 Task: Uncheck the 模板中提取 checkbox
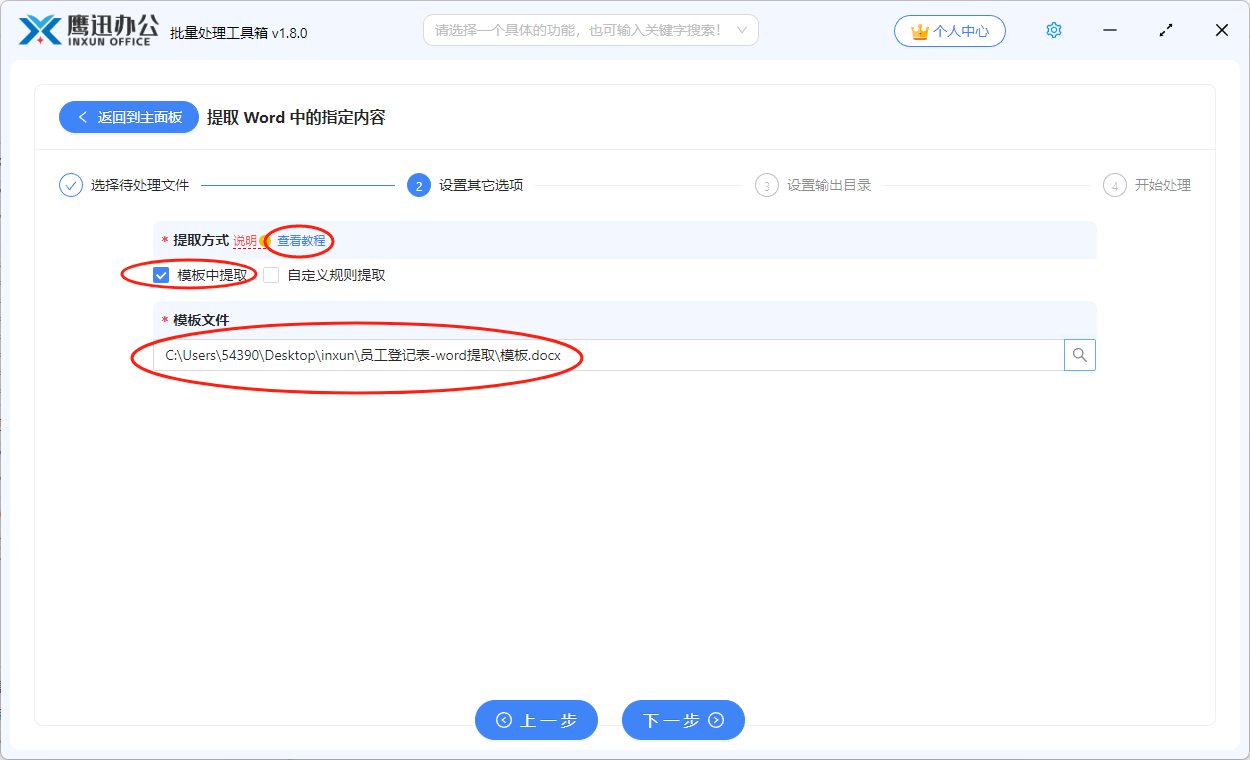pos(161,275)
